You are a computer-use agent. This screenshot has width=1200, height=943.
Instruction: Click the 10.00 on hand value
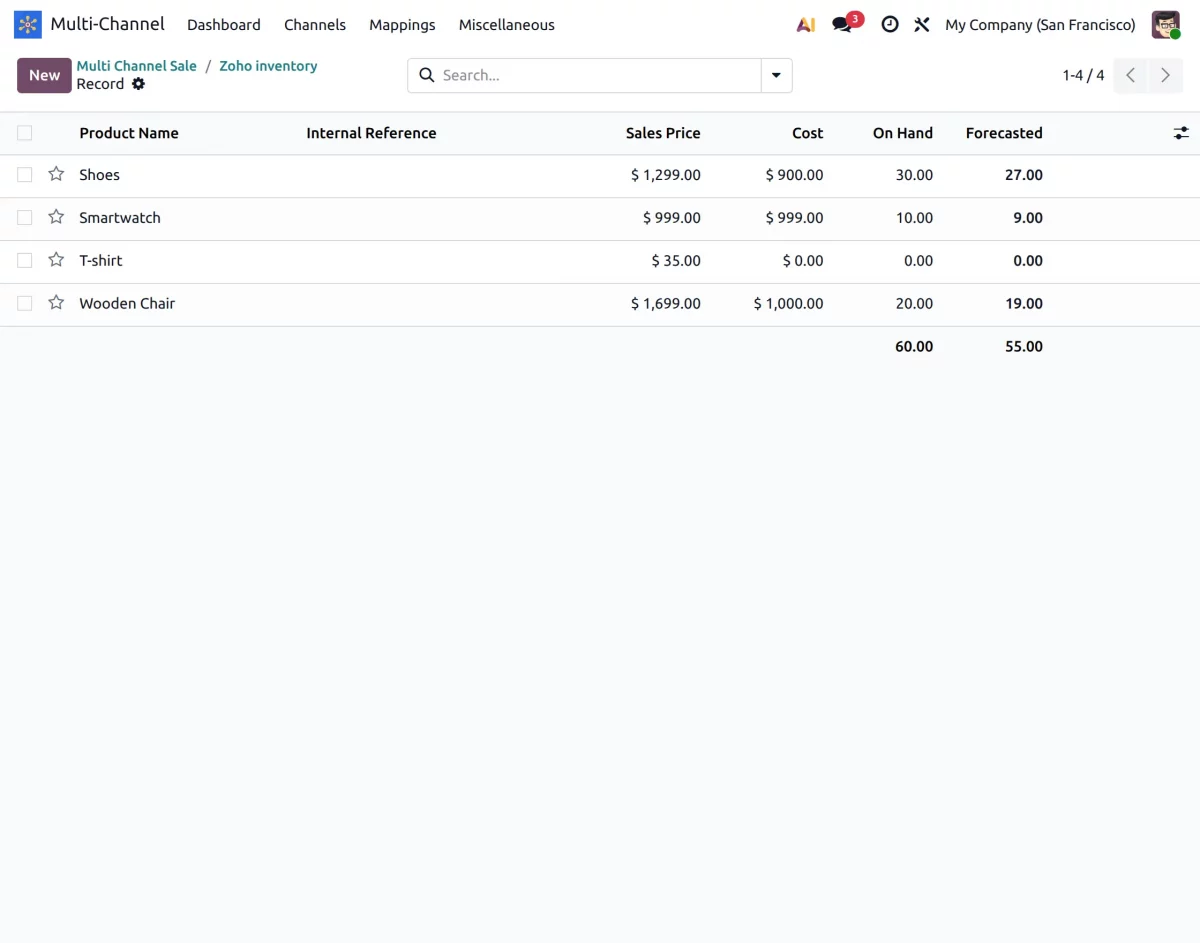click(914, 218)
